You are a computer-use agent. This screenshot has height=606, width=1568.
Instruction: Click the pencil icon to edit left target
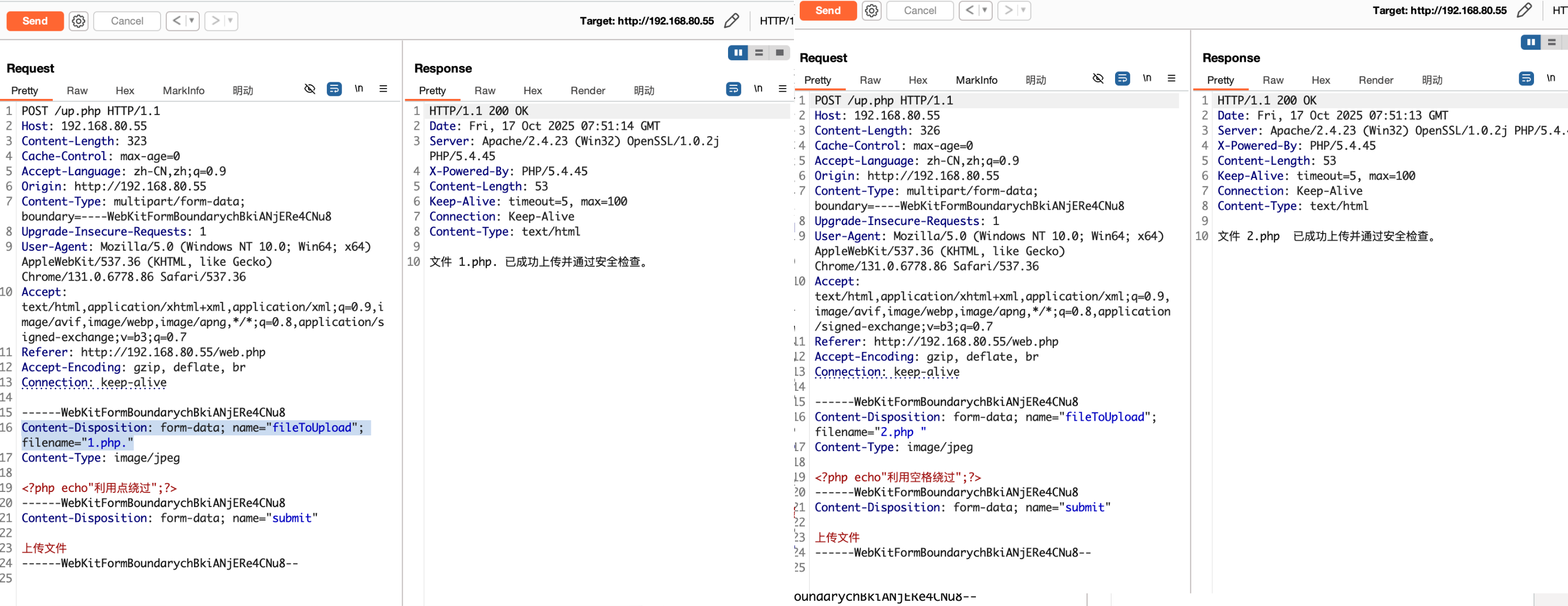point(731,21)
